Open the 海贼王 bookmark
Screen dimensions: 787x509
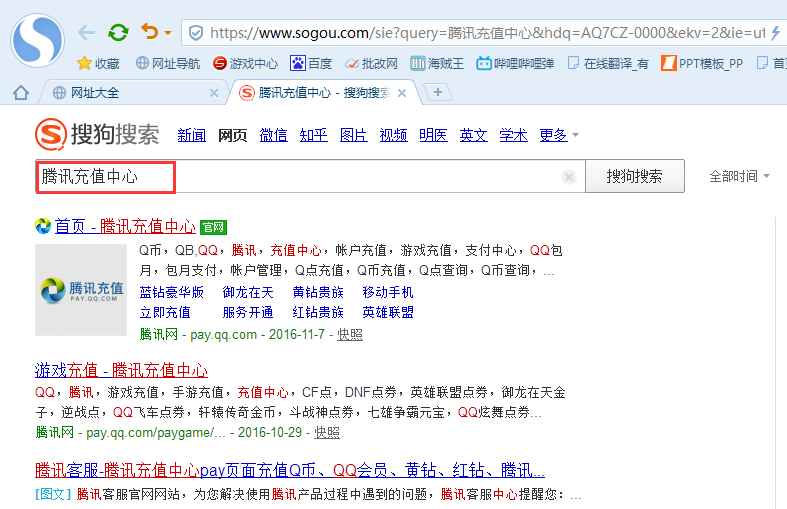pos(437,63)
